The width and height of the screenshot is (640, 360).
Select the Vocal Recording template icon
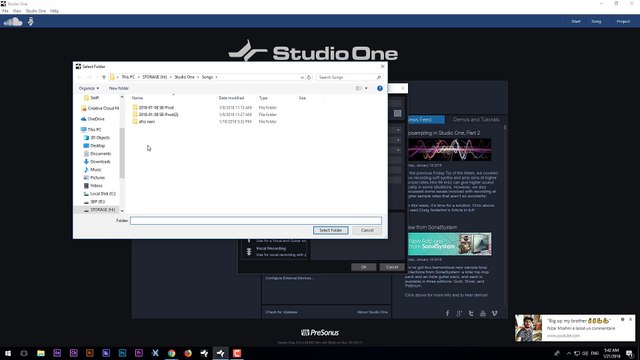coord(249,251)
